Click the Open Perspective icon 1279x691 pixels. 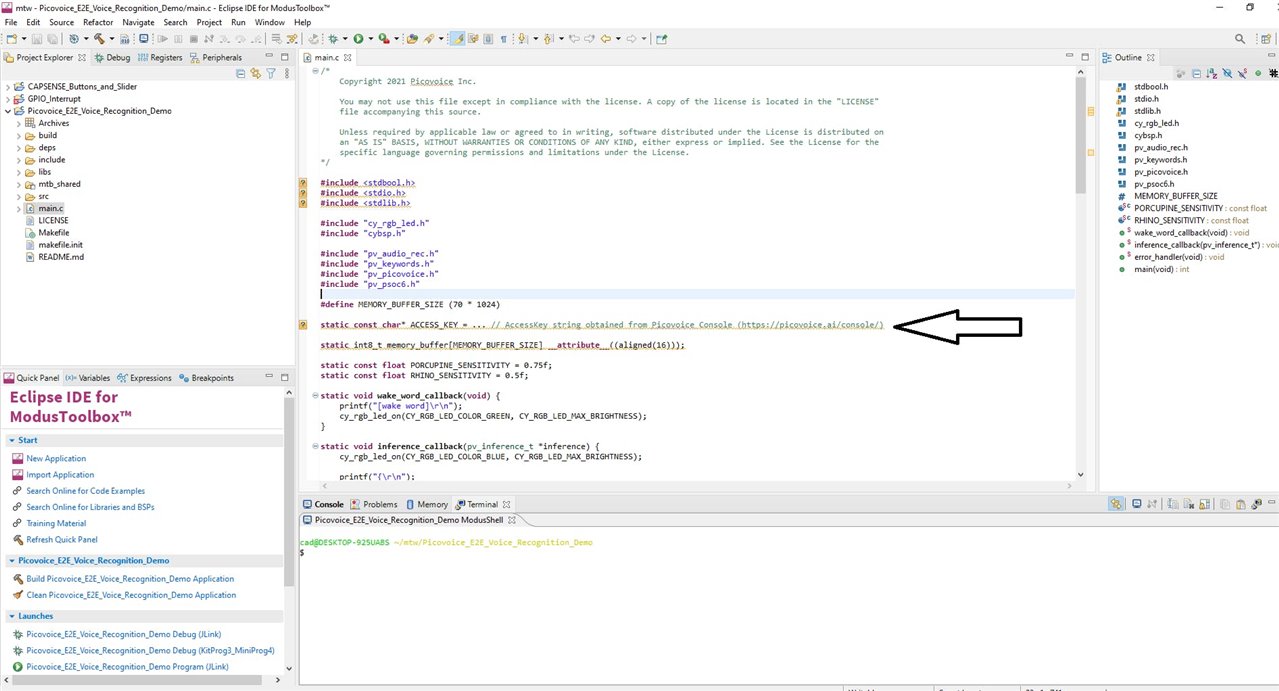click(x=1262, y=39)
